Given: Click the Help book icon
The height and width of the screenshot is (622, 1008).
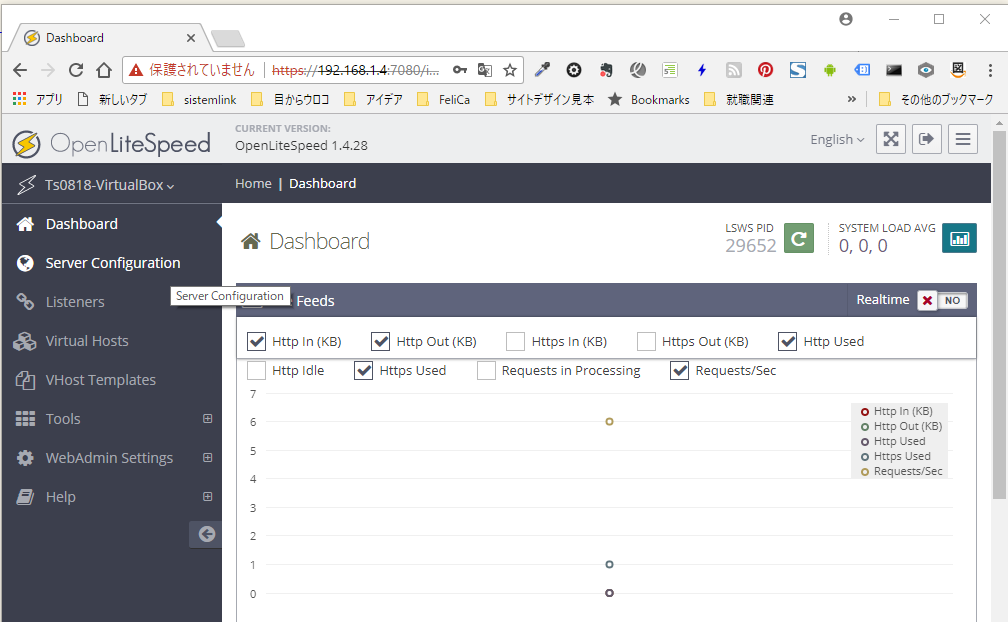Looking at the screenshot, I should [25, 497].
